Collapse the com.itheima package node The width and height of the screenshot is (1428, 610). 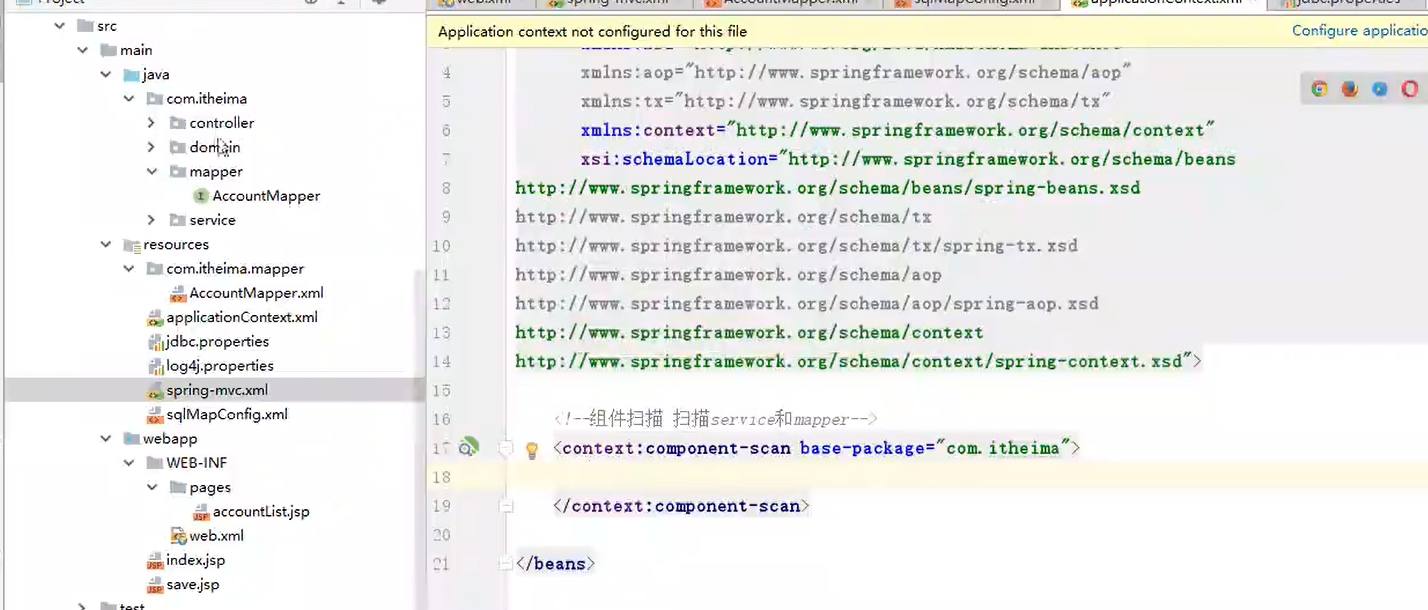128,98
